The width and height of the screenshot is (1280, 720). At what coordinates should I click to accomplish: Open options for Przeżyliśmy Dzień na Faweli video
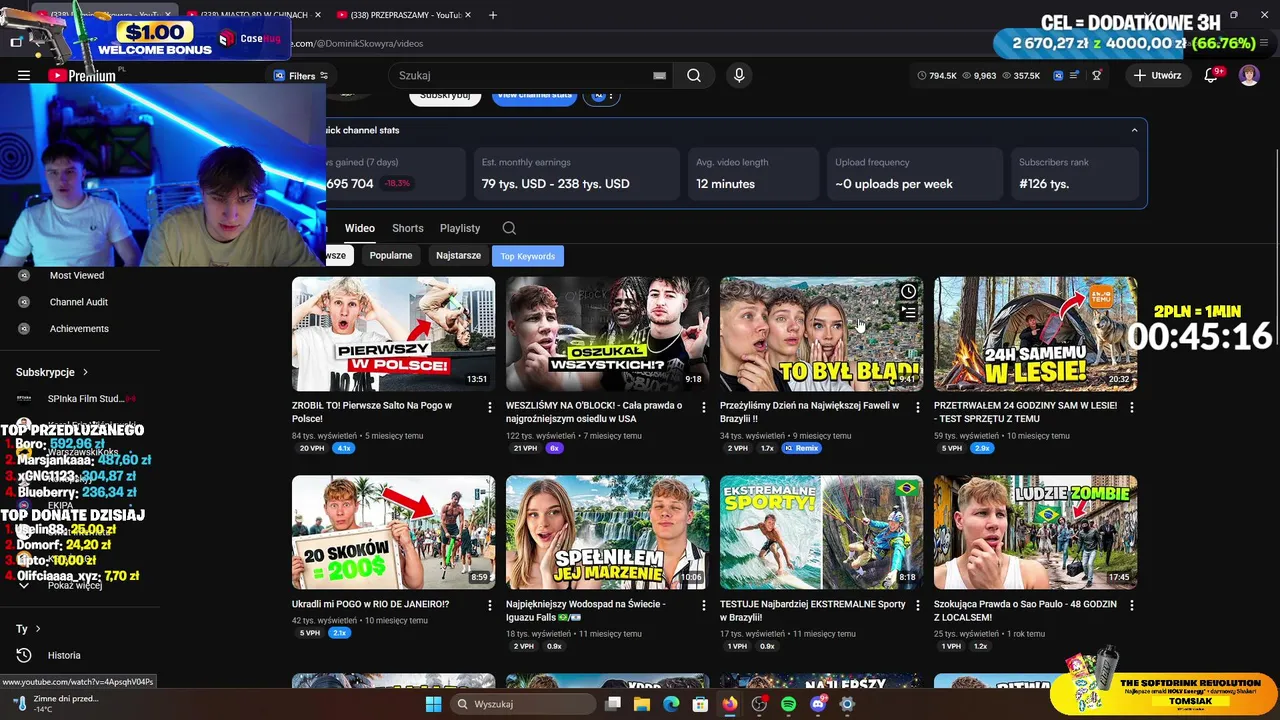917,407
